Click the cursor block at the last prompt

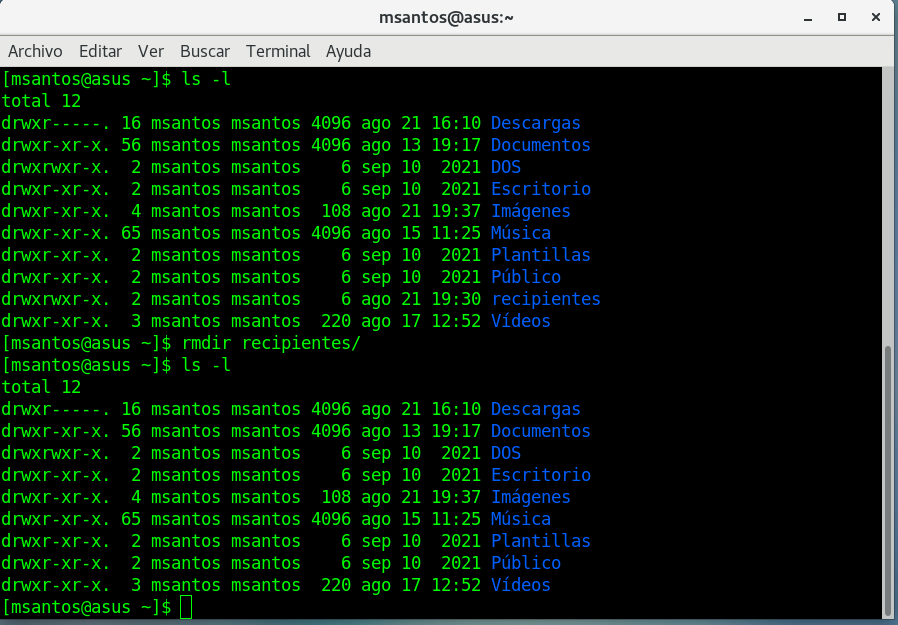click(185, 607)
